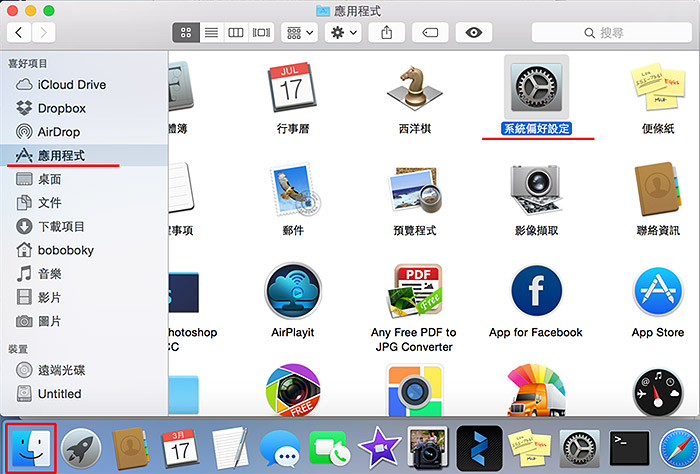Image resolution: width=700 pixels, height=474 pixels.
Task: Select Remote Disc 遠端光碟 in sidebar
Action: coord(84,370)
